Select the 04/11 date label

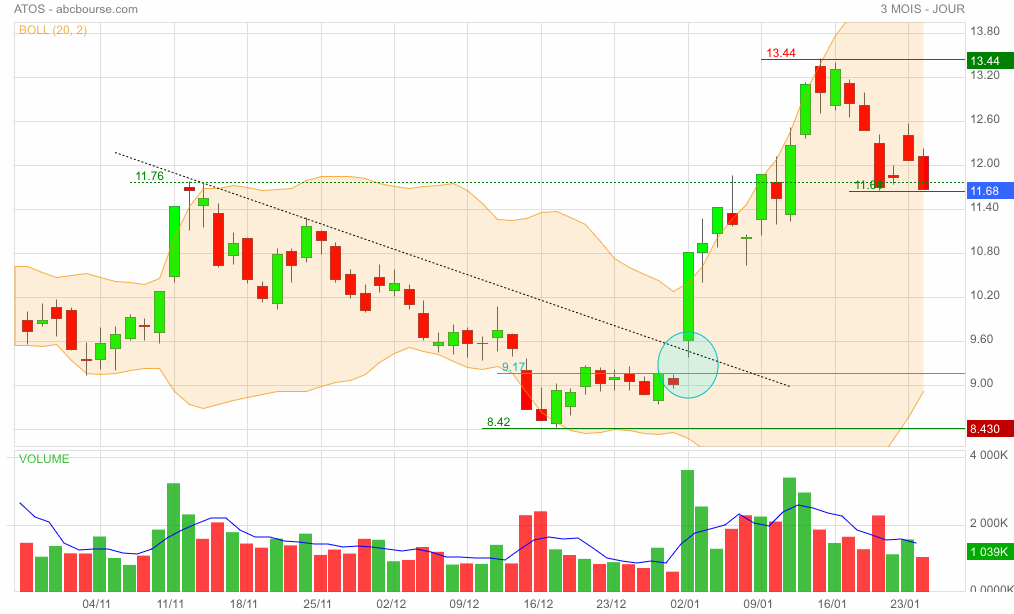tap(96, 604)
